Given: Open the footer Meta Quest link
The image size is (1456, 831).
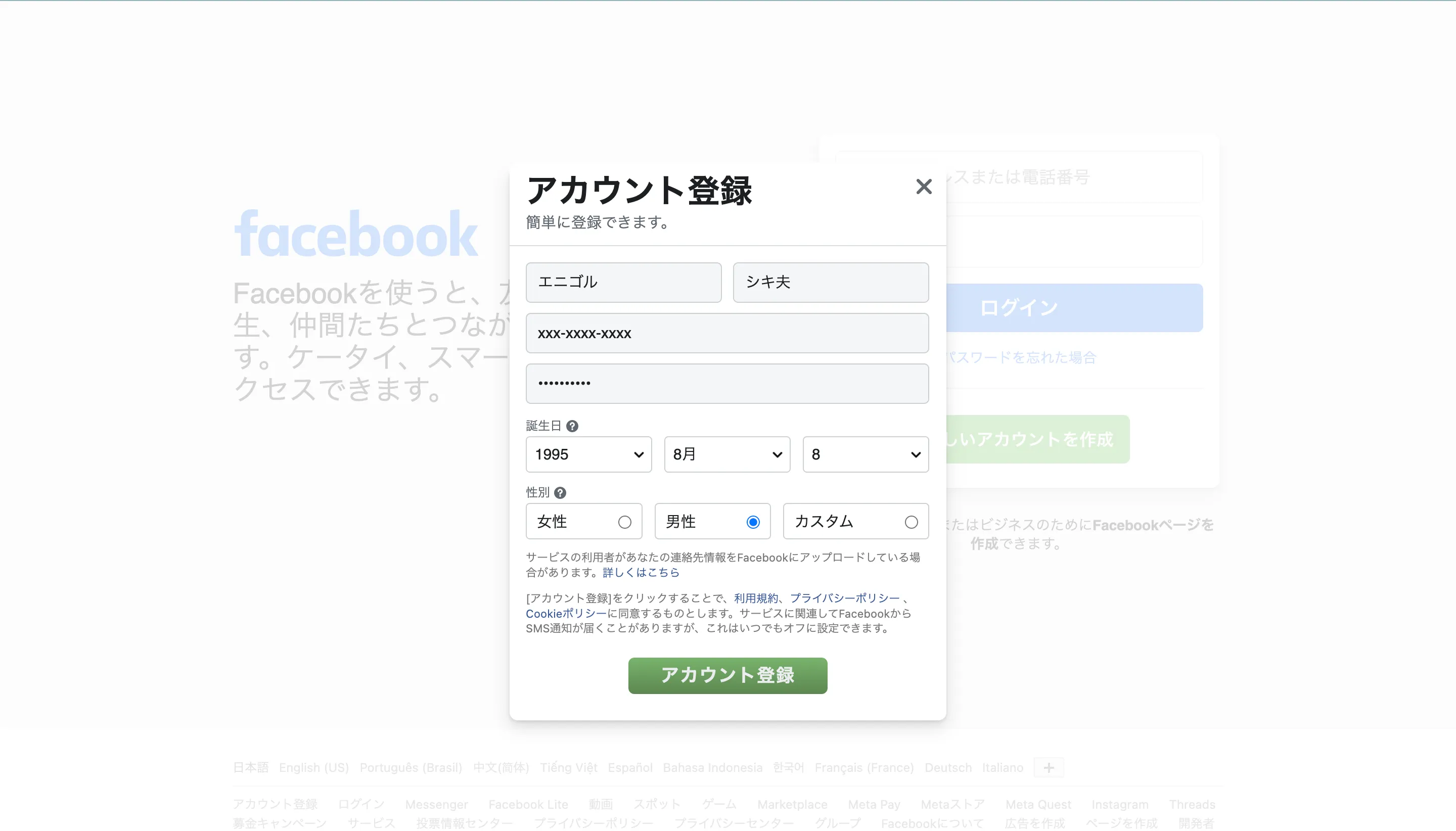Looking at the screenshot, I should [1038, 804].
